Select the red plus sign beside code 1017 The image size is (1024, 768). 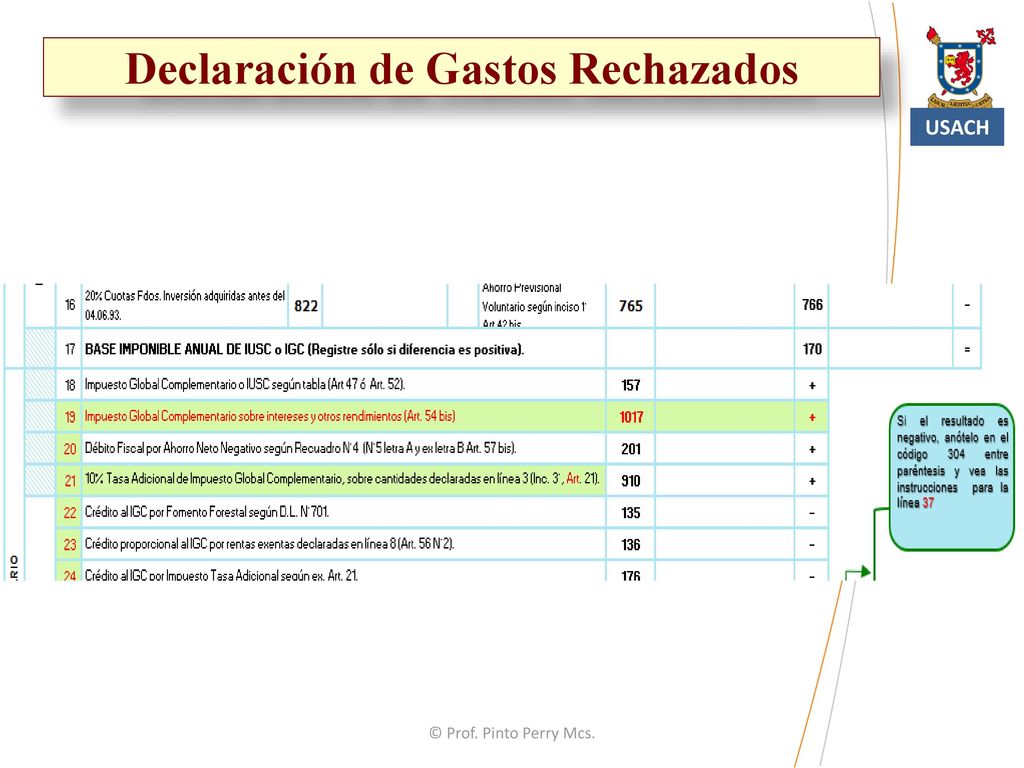pos(812,417)
